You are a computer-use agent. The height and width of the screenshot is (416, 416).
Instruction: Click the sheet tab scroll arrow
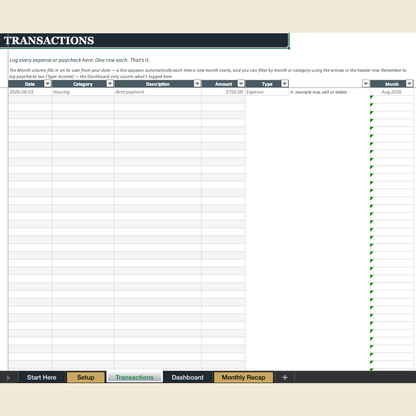point(8,378)
